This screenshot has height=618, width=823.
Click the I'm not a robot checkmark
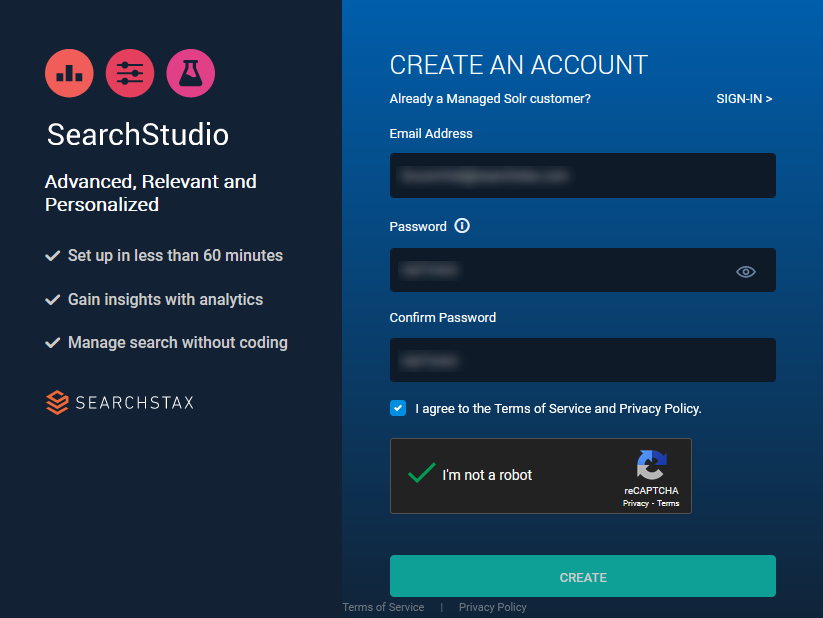click(x=421, y=473)
